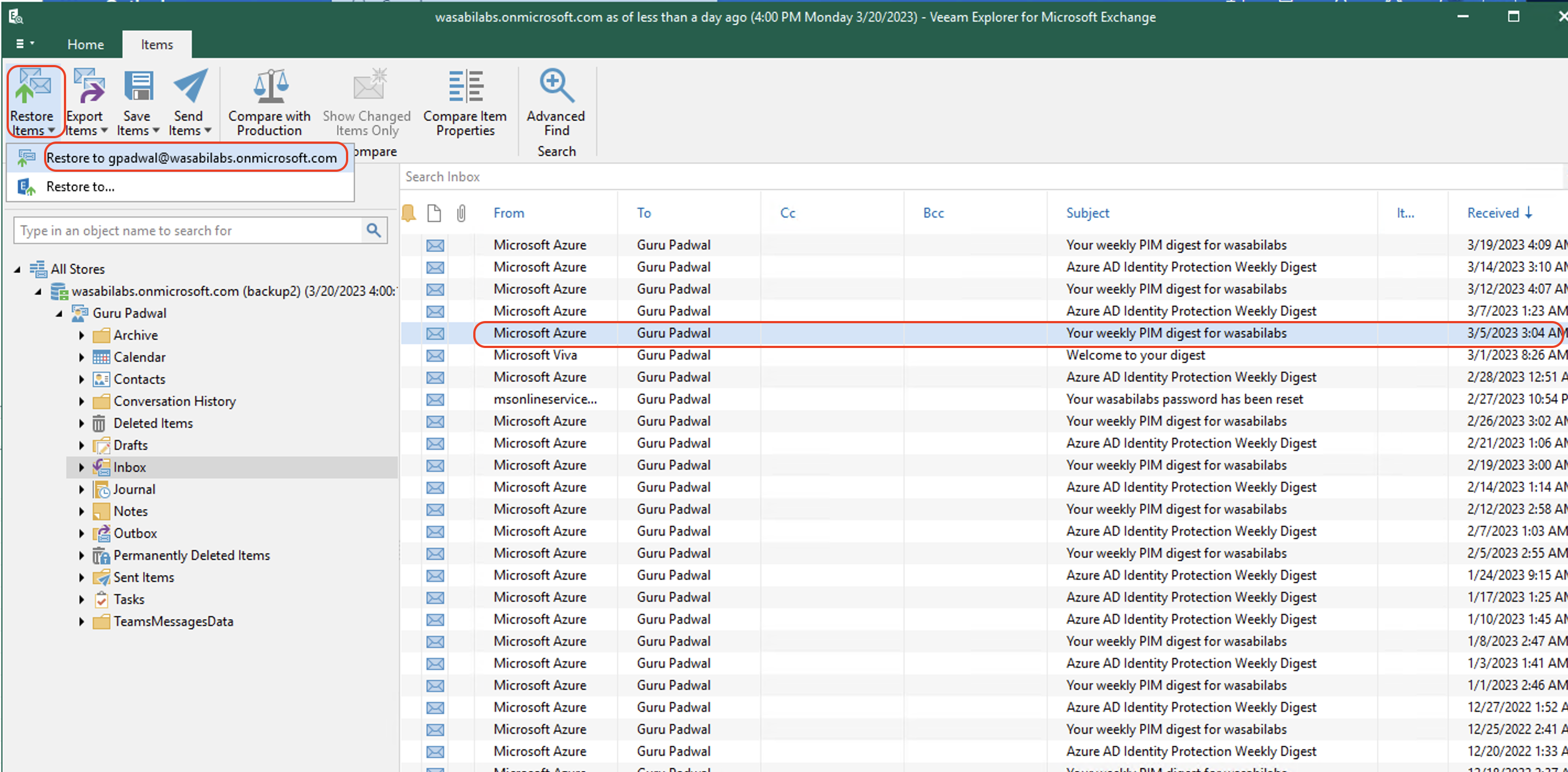This screenshot has height=772, width=1568.
Task: Select the Drafts folder label
Action: (x=130, y=445)
